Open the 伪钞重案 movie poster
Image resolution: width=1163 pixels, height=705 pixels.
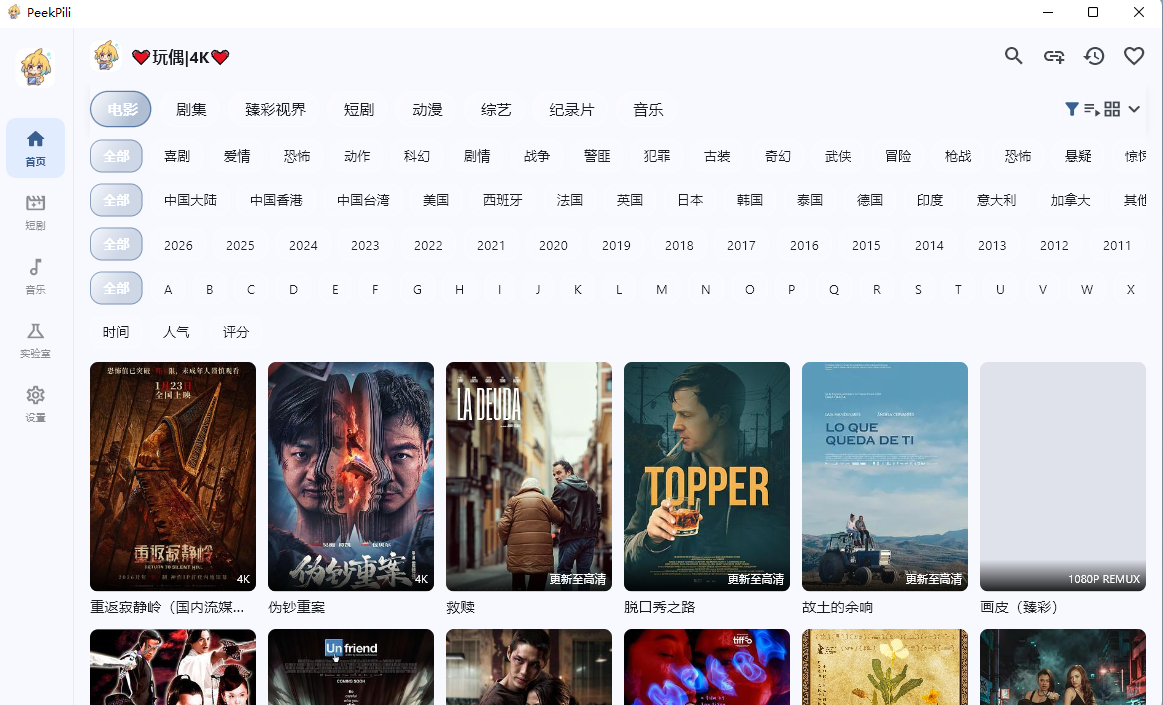(351, 476)
